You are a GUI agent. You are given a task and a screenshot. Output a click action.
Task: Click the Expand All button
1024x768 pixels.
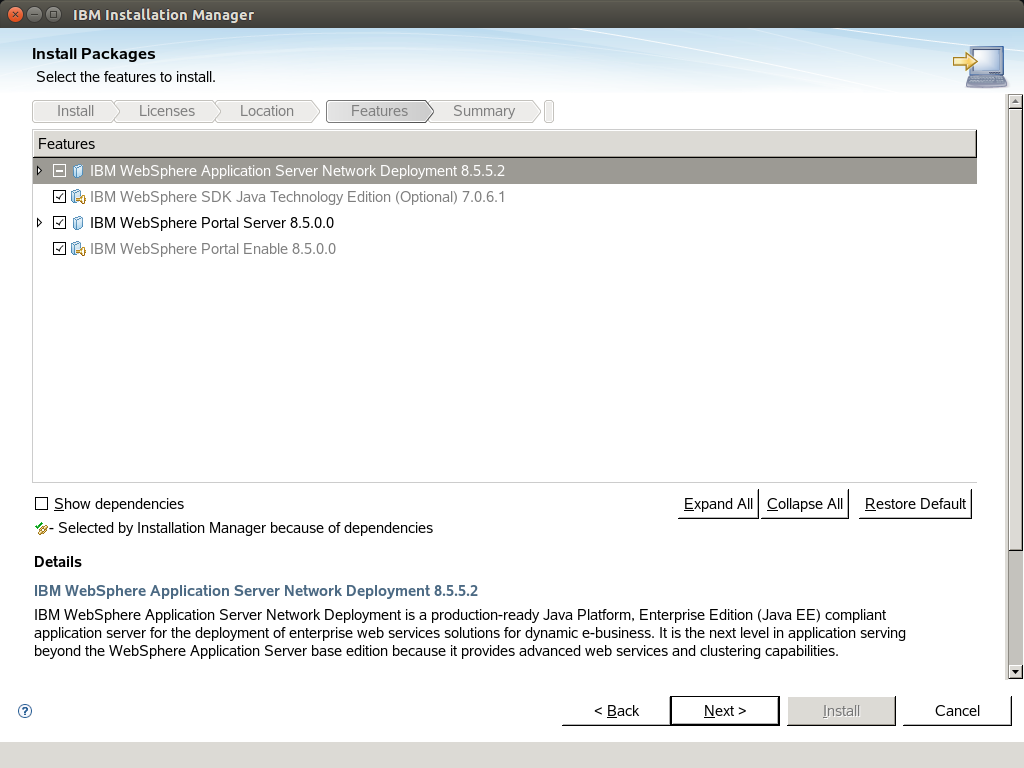[718, 504]
